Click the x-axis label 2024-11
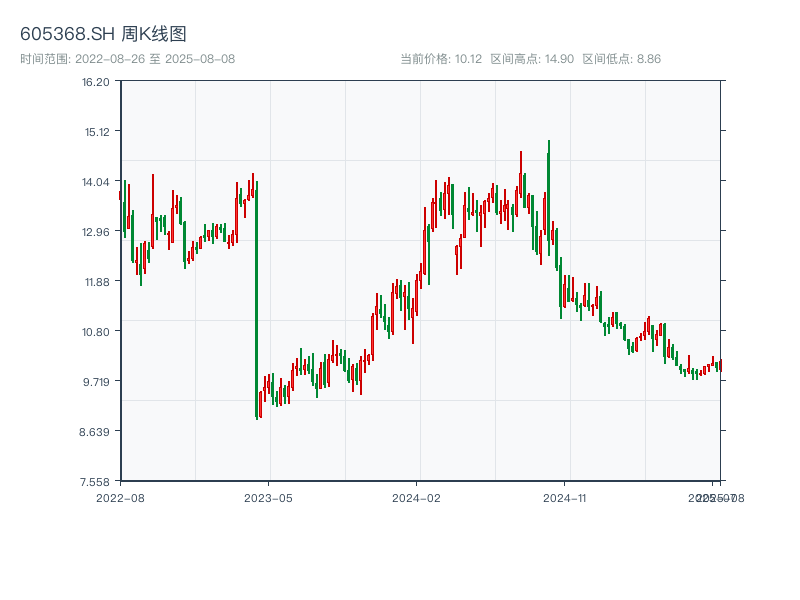 564,498
